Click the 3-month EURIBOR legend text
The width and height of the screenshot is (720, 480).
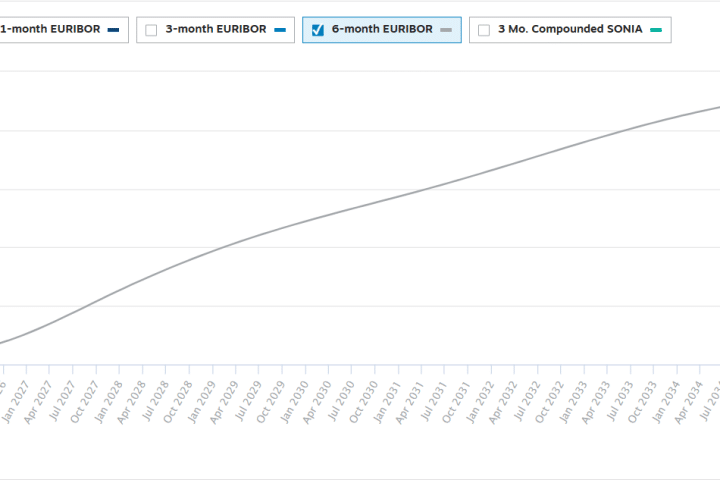(215, 30)
